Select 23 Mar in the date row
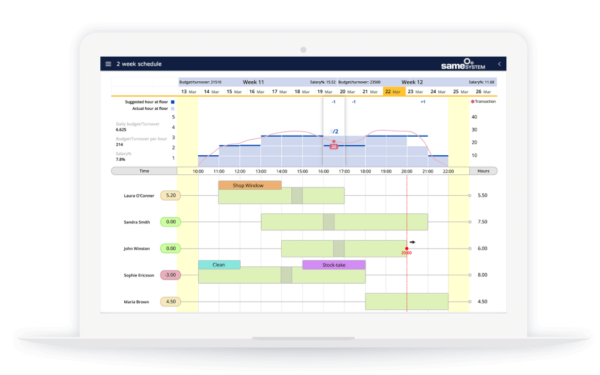This screenshot has height=375, width=600. point(415,92)
